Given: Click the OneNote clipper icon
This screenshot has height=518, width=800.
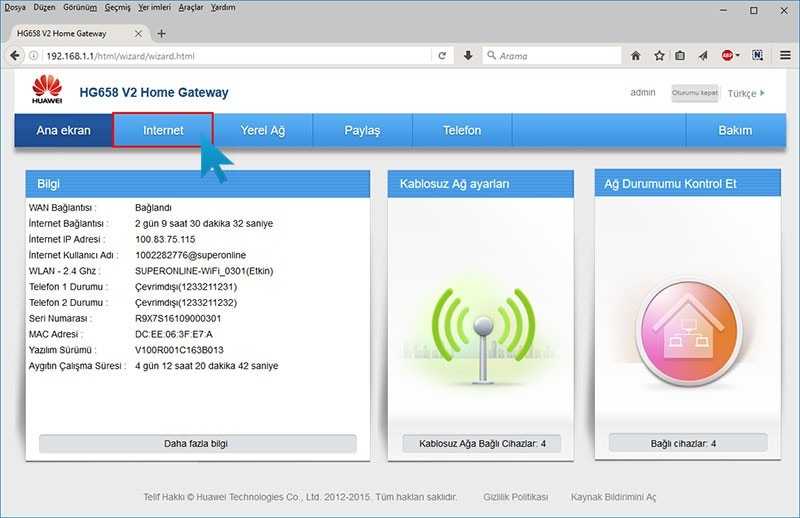Looking at the screenshot, I should point(758,56).
